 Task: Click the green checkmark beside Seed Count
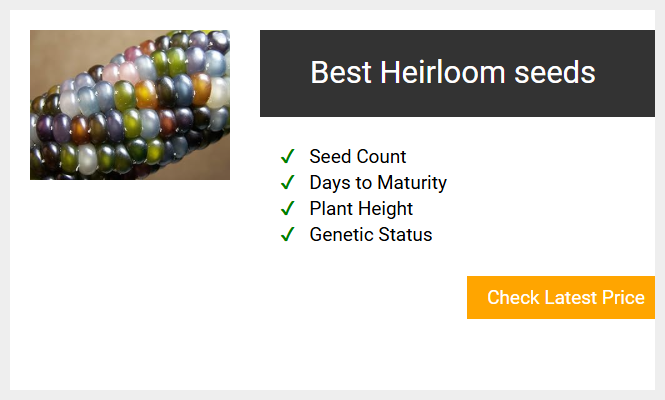(x=288, y=157)
